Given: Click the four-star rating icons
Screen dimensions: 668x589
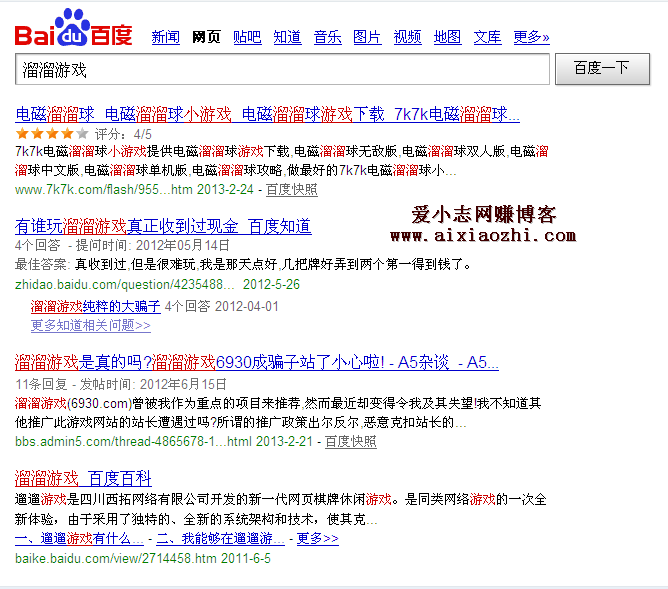Looking at the screenshot, I should [52, 134].
